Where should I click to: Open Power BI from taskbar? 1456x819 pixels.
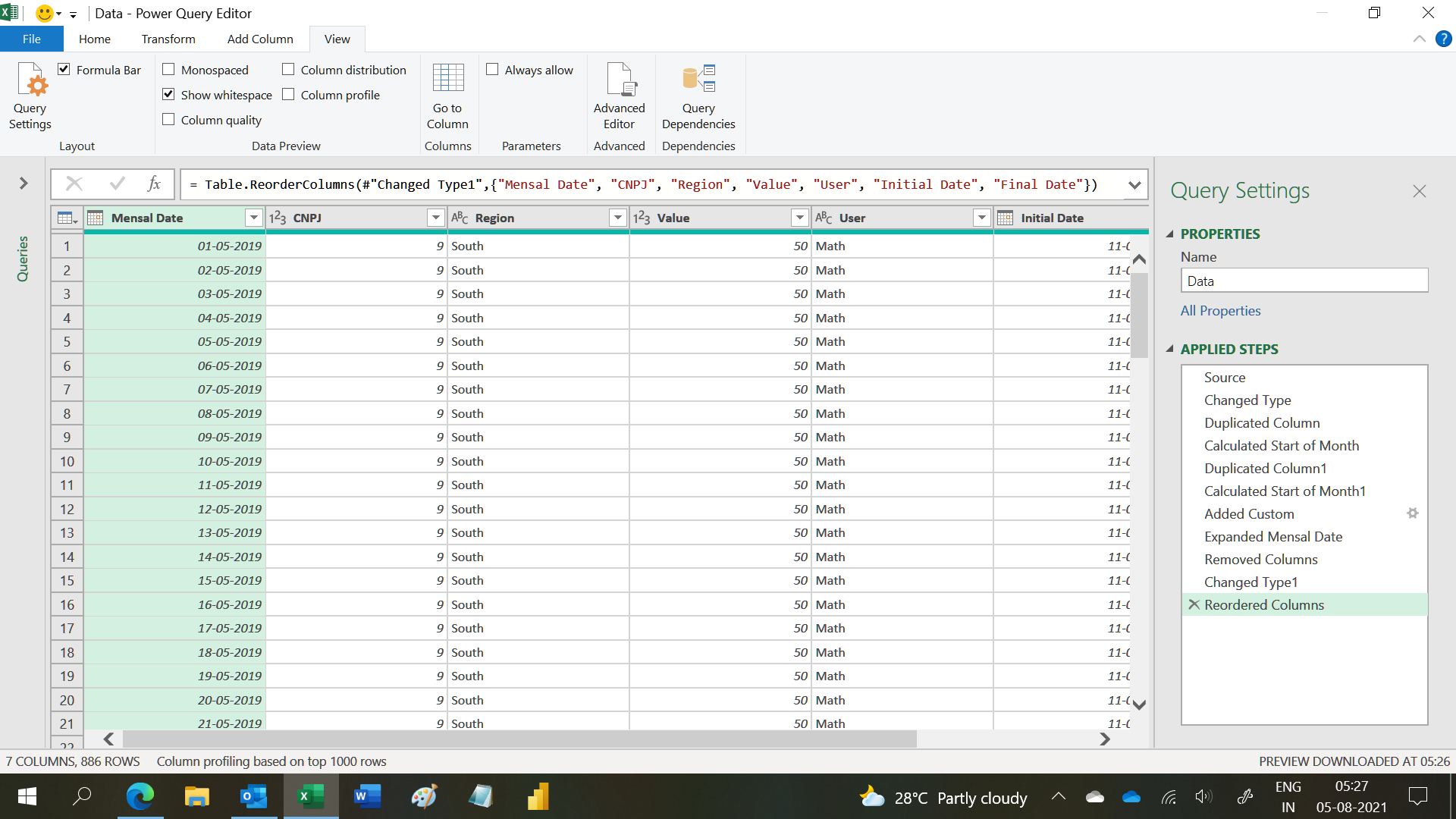[538, 796]
